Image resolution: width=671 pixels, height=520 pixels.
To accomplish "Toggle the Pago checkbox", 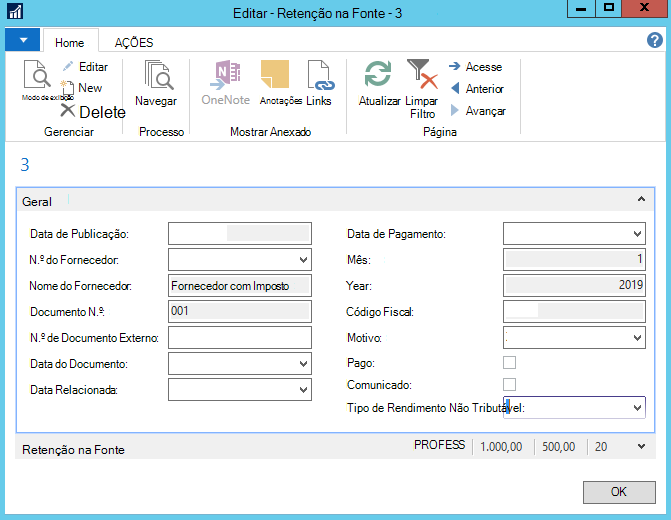I will point(509,363).
